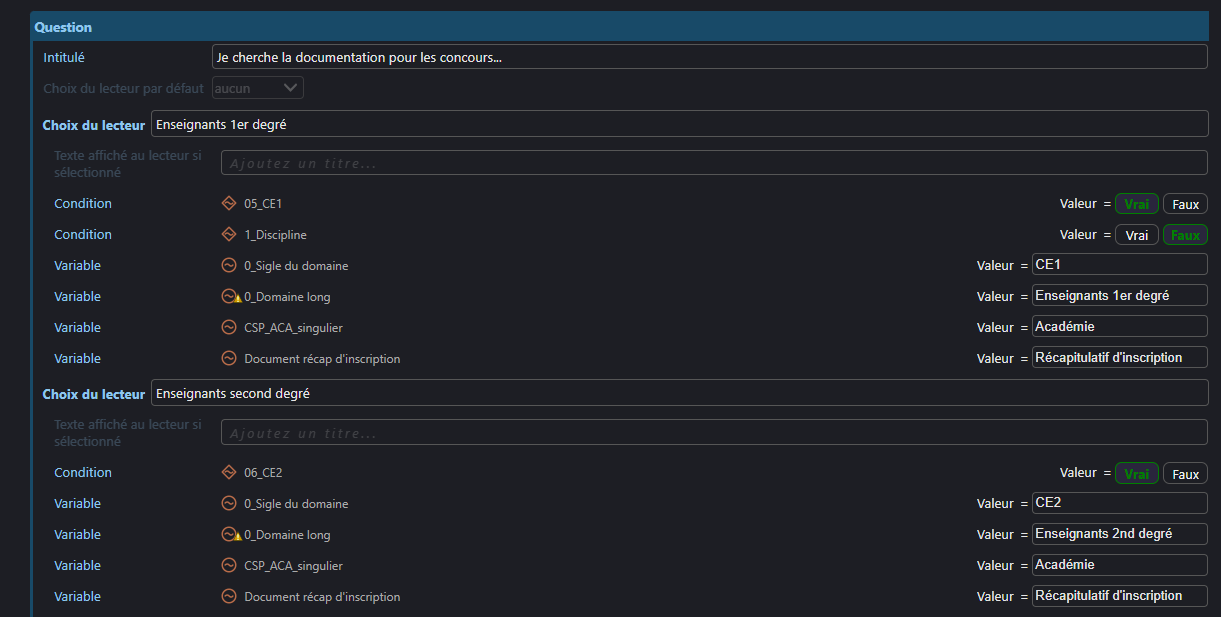Select the Vrai option for 05_CE1 condition
This screenshot has height=617, width=1221.
click(1136, 204)
